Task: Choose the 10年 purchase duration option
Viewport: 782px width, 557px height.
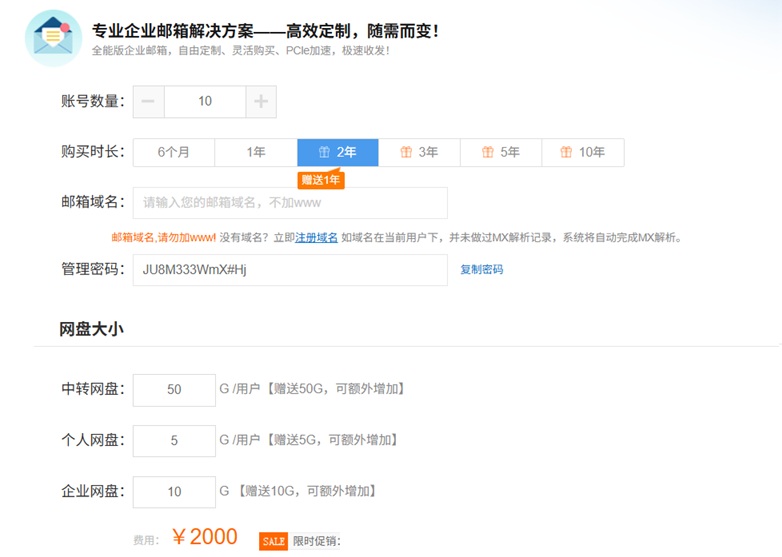Action: tap(583, 152)
